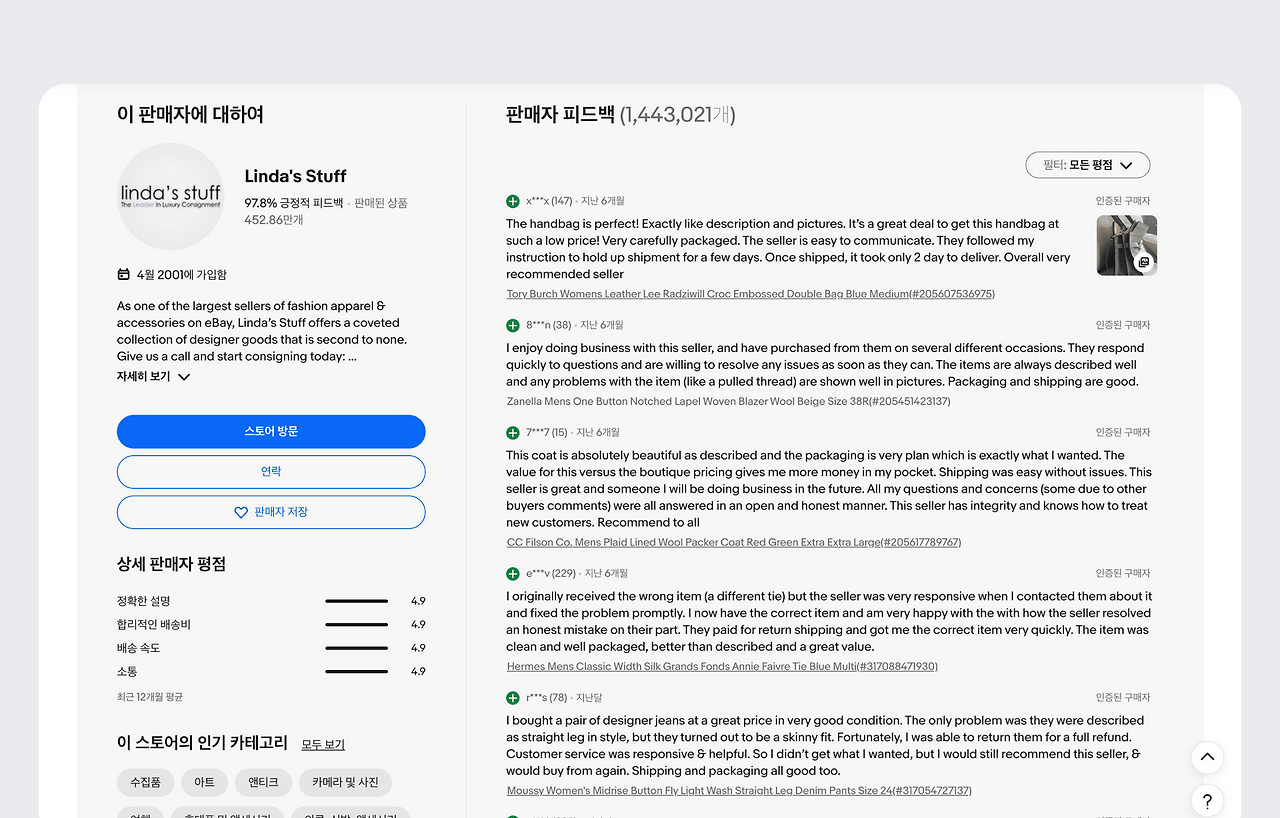Open the 모두 보기 categories link
This screenshot has width=1280, height=818.
323,744
